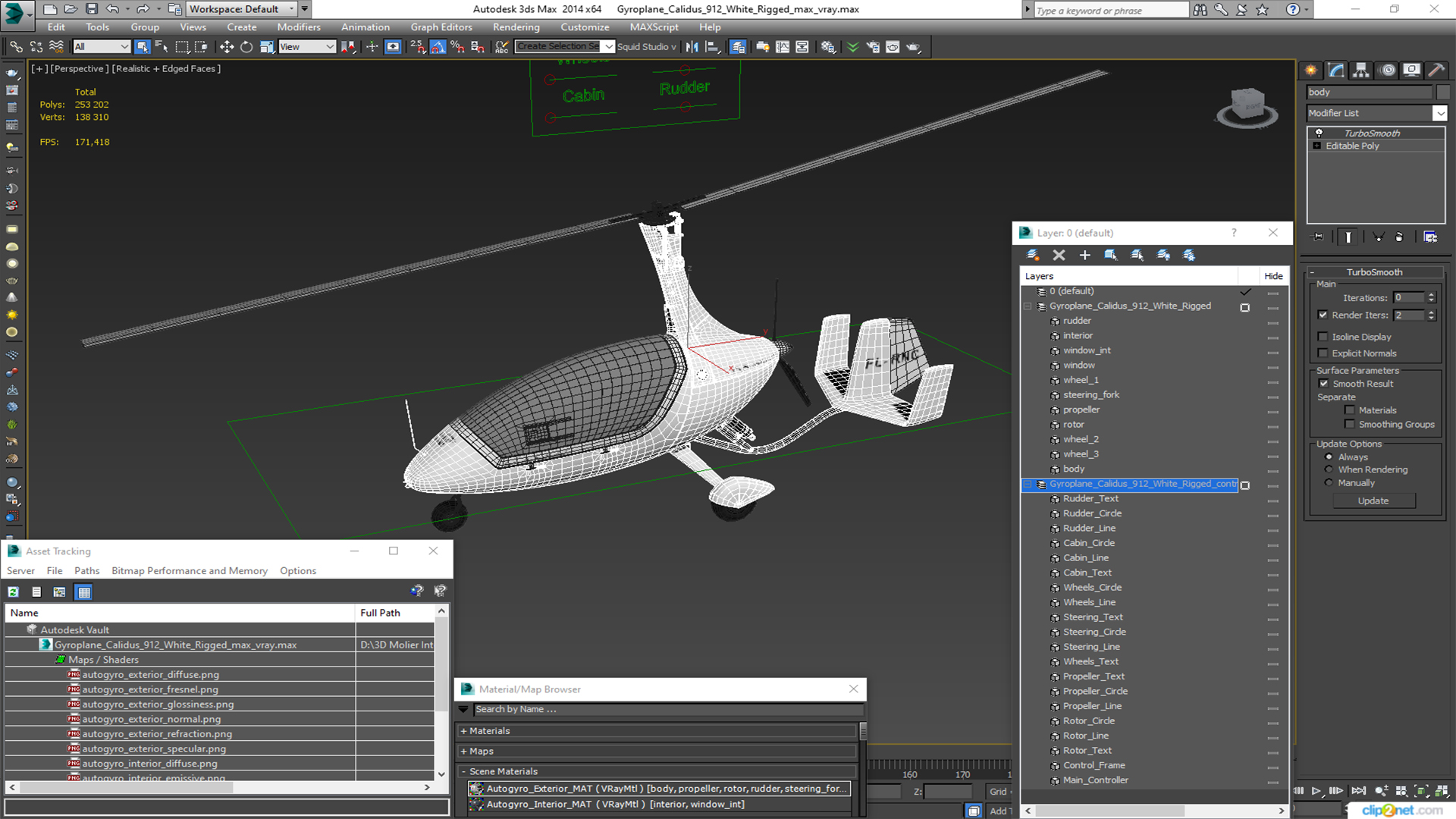Open the Modifier List dropdown
The width and height of the screenshot is (1456, 819).
point(1439,113)
